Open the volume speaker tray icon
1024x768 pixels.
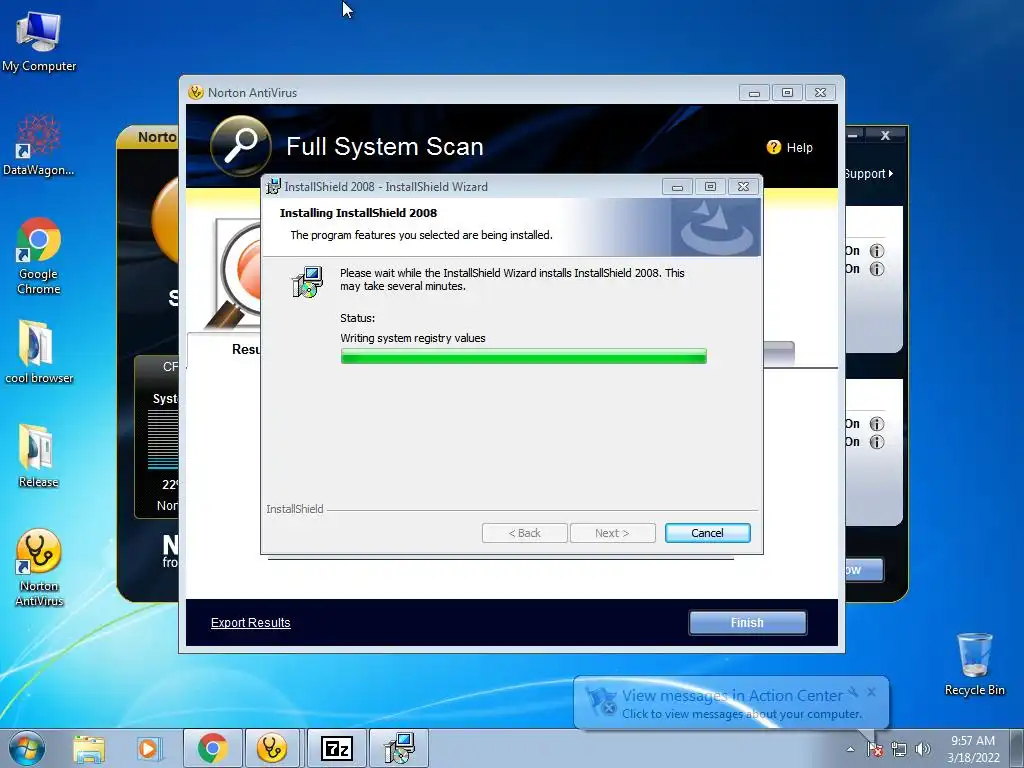pos(922,749)
